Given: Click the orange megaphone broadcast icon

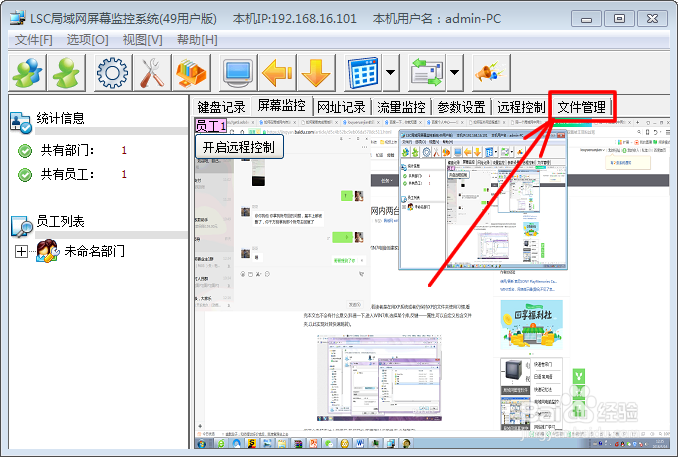Looking at the screenshot, I should tap(491, 72).
